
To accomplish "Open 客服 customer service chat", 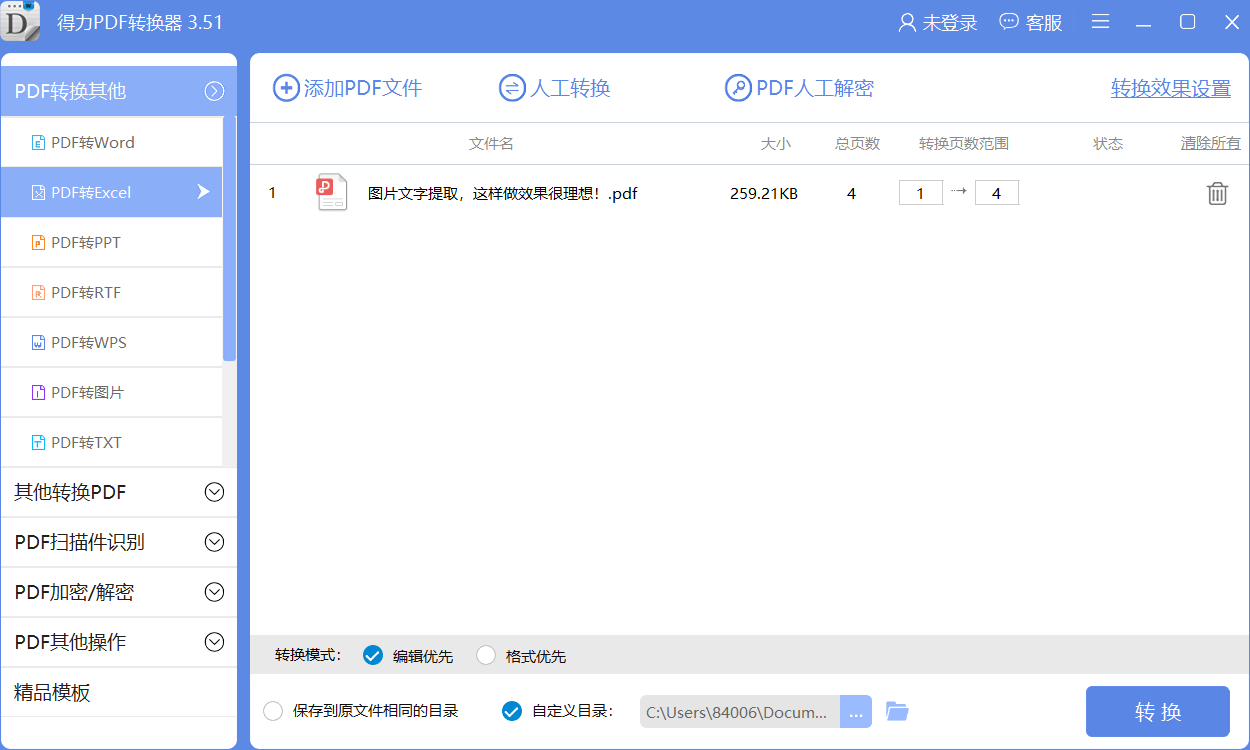I will [x=1031, y=22].
